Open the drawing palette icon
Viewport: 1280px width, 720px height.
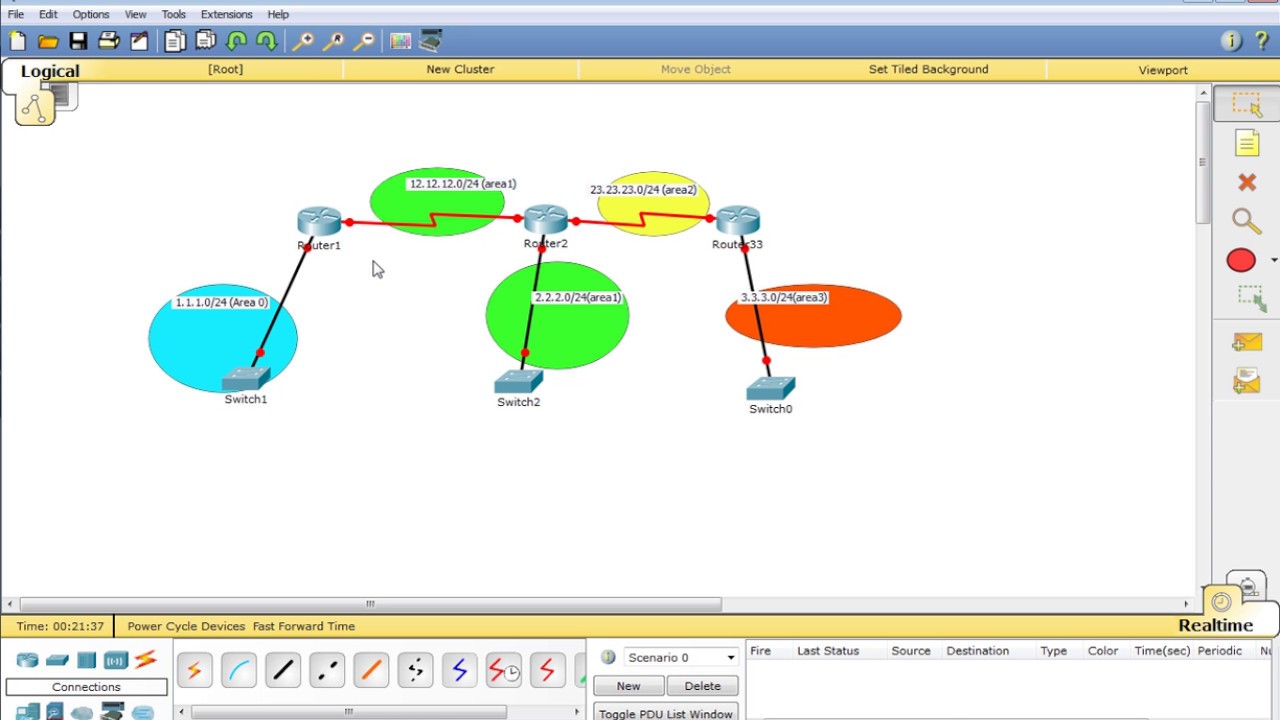click(x=400, y=41)
